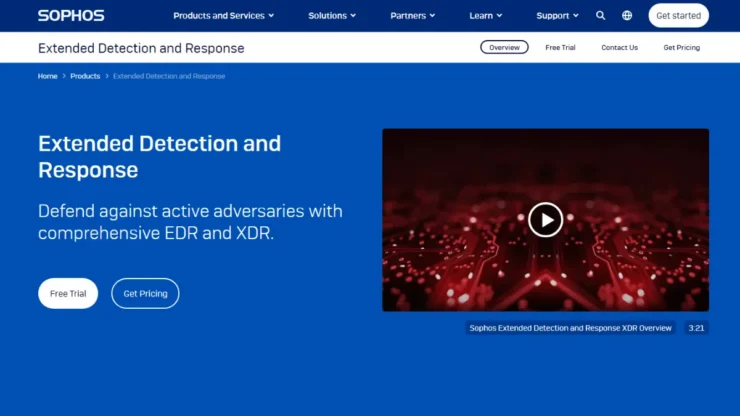Click the Sophos logo
This screenshot has height=416, width=740.
[x=71, y=16]
